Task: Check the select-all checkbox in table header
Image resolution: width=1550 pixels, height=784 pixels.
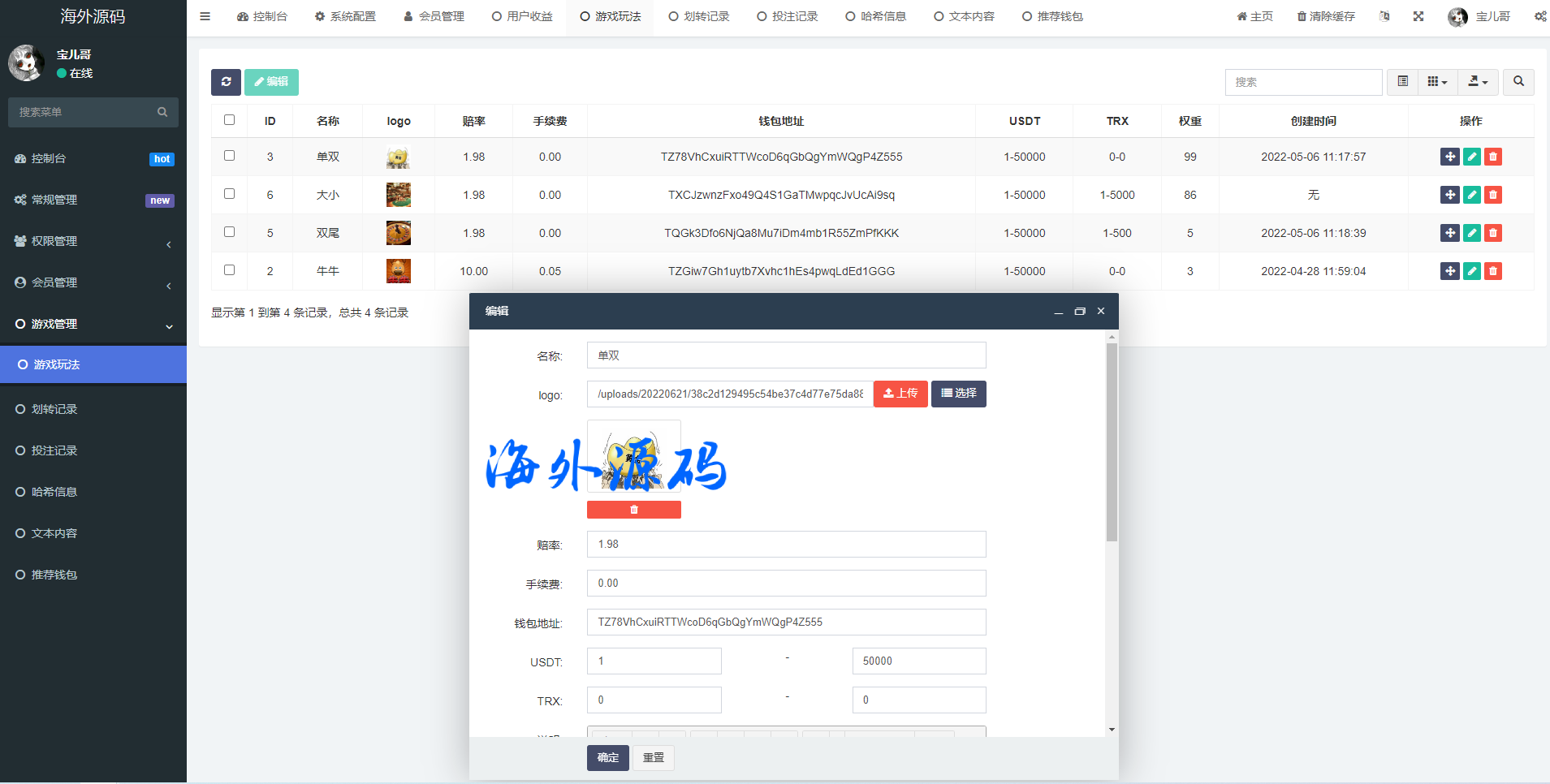Action: (x=230, y=120)
